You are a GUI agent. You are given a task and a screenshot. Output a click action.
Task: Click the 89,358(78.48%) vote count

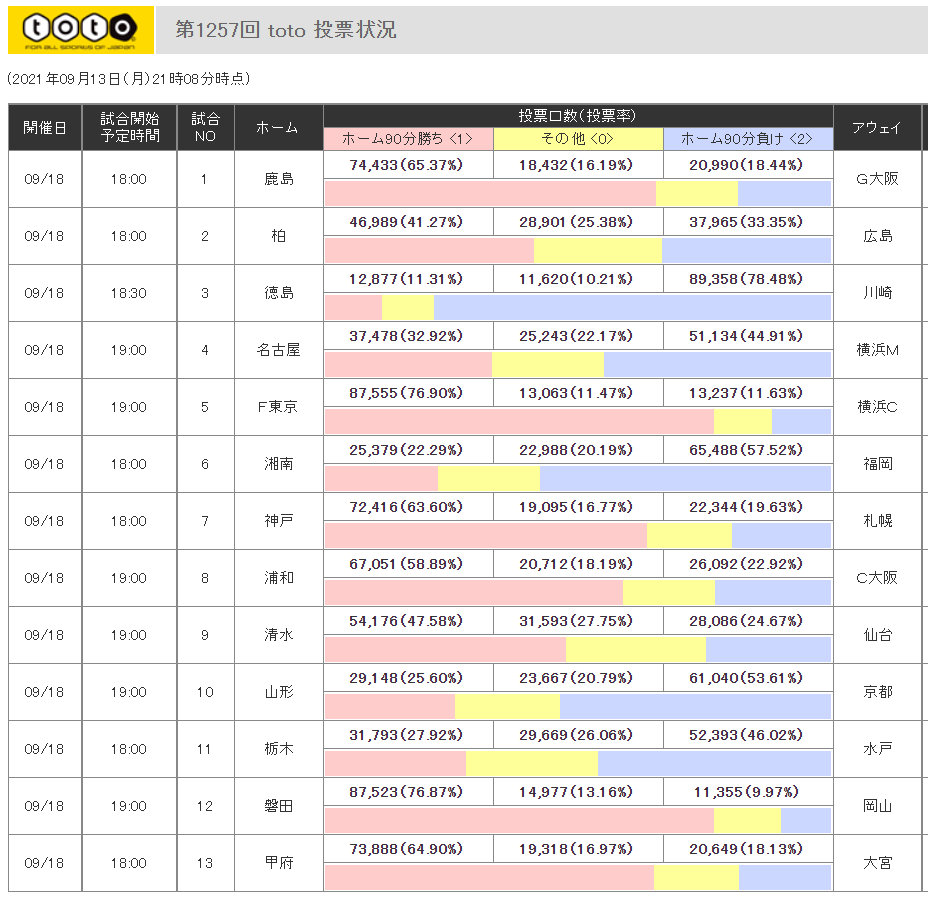746,279
